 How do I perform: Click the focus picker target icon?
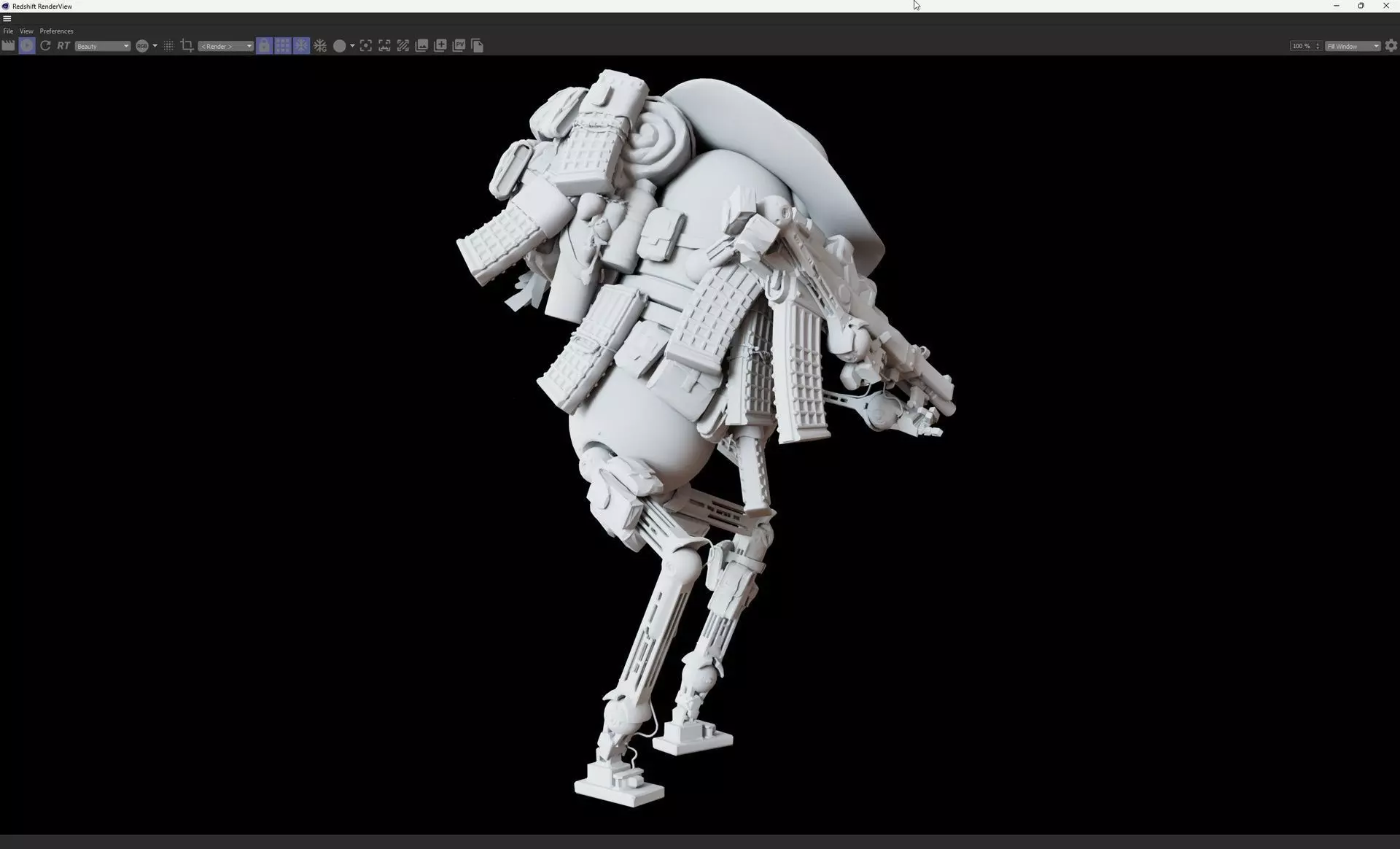(x=366, y=46)
